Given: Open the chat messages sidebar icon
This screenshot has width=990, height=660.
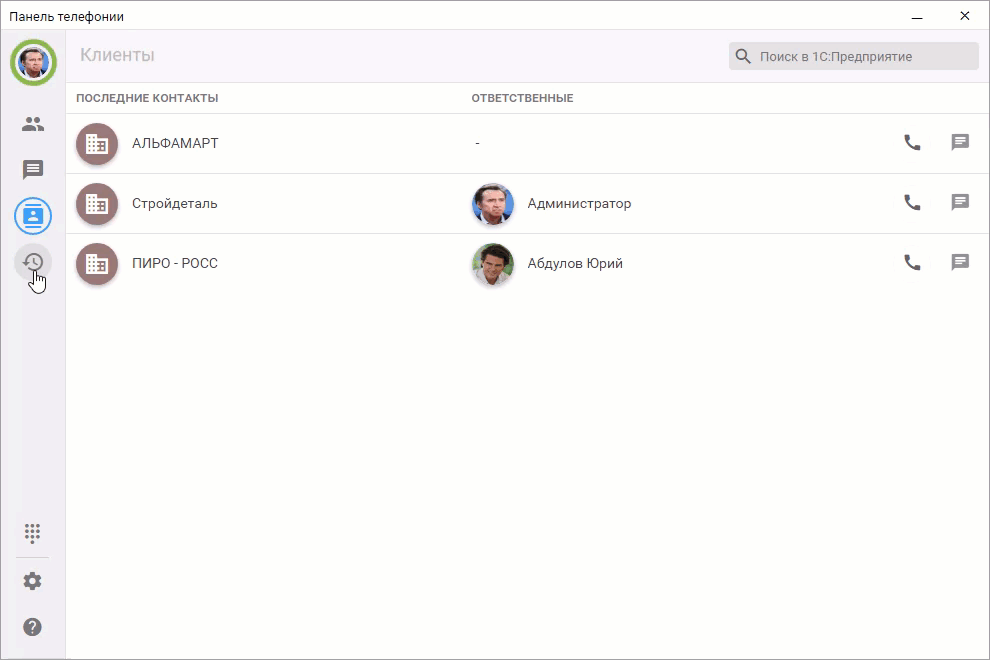Looking at the screenshot, I should tap(33, 170).
